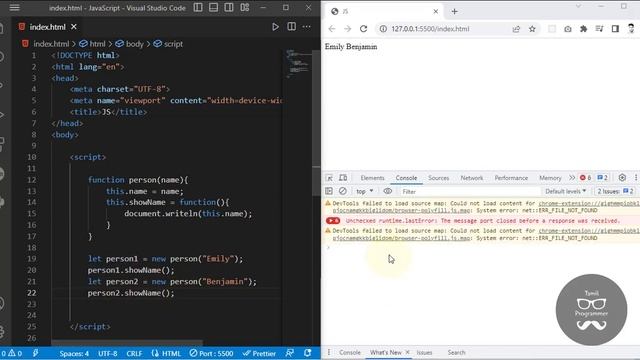The image size is (640, 360).
Task: Open Customize Layout icon in title bar
Action: coord(245,7)
